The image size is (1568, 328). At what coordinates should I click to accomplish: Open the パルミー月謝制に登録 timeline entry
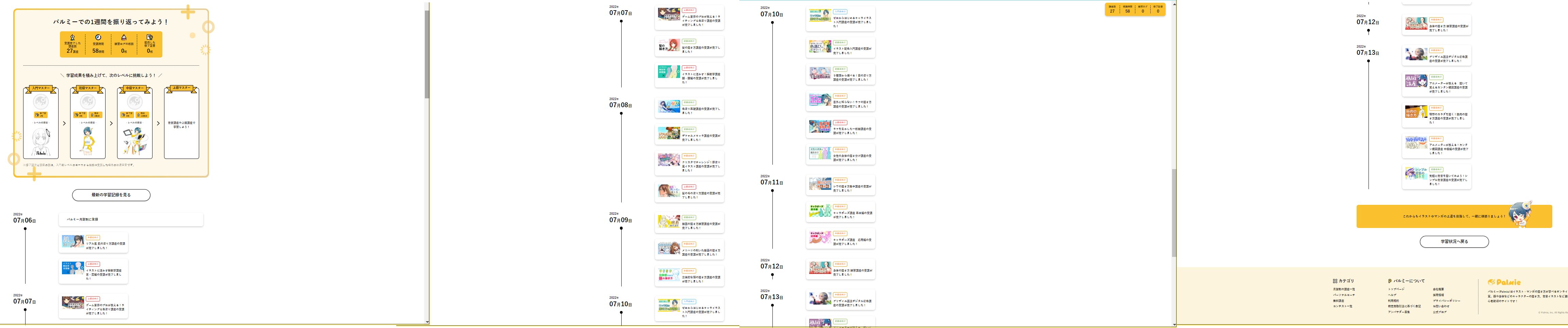tap(131, 219)
